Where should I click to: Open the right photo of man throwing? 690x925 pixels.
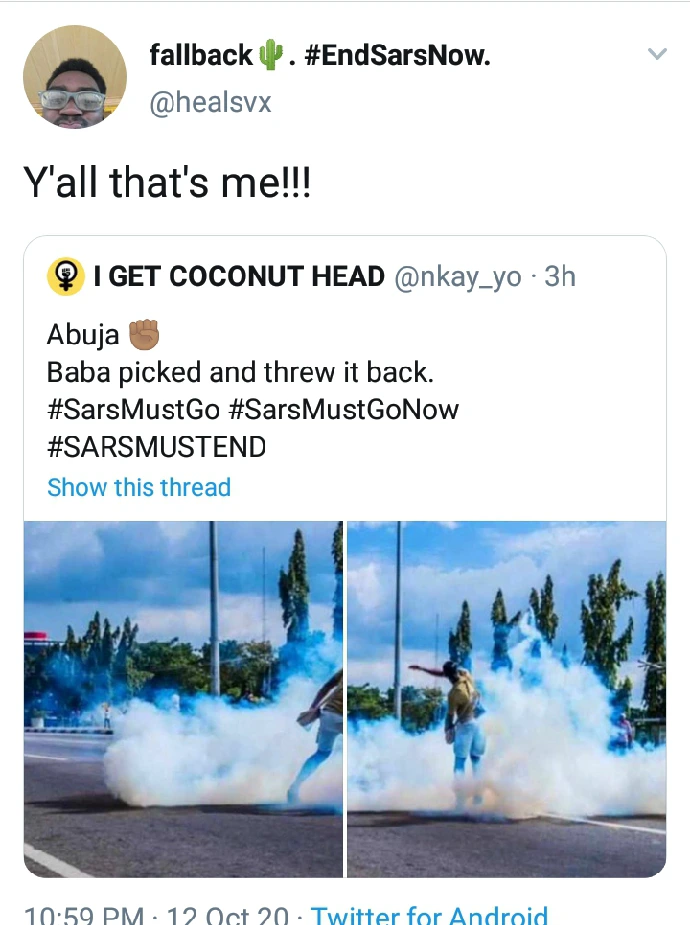coord(506,699)
